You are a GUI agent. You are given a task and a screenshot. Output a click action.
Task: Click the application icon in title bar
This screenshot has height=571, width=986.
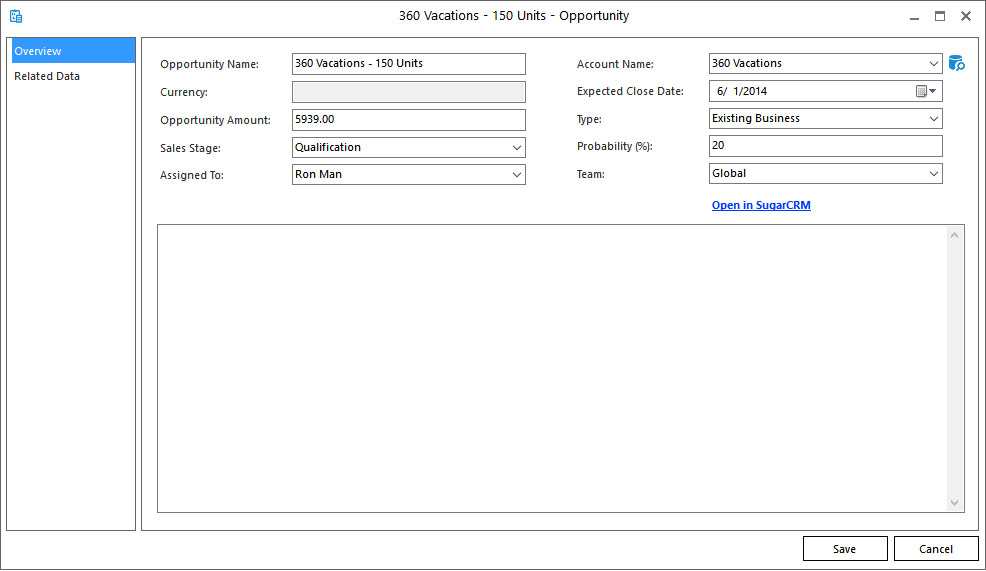pyautogui.click(x=16, y=16)
